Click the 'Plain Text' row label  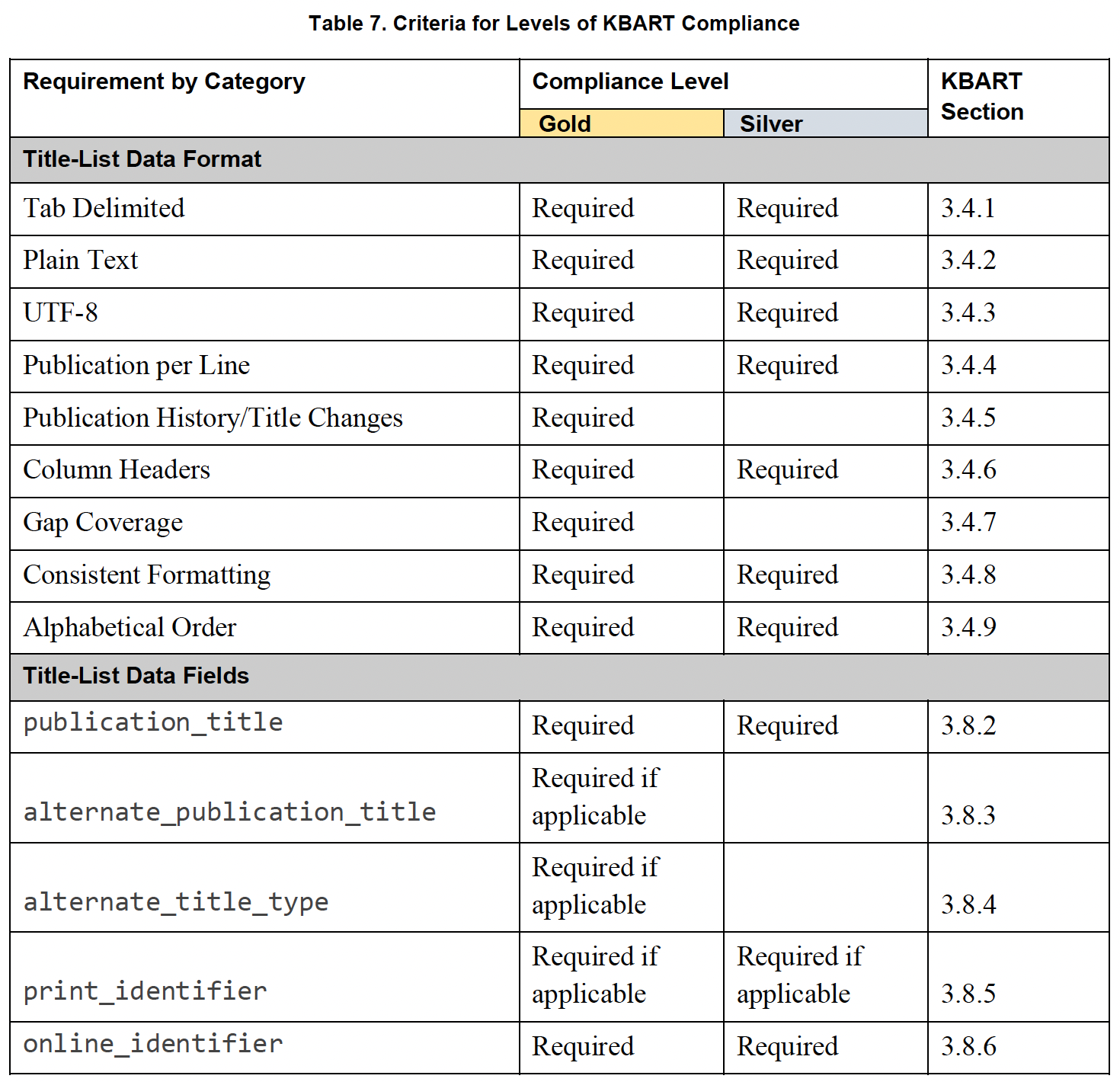80,260
